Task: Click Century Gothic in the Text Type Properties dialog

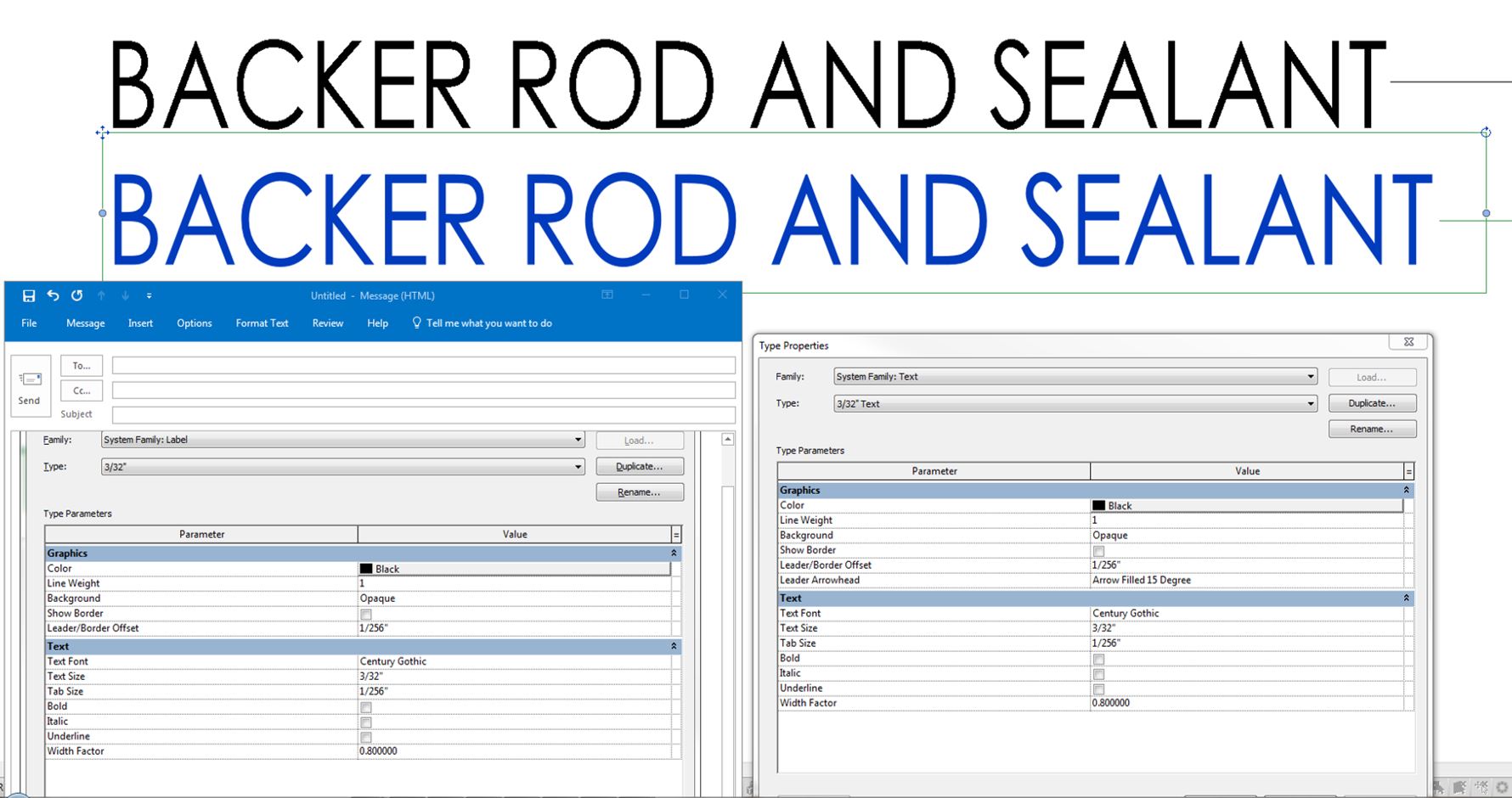Action: [1126, 613]
